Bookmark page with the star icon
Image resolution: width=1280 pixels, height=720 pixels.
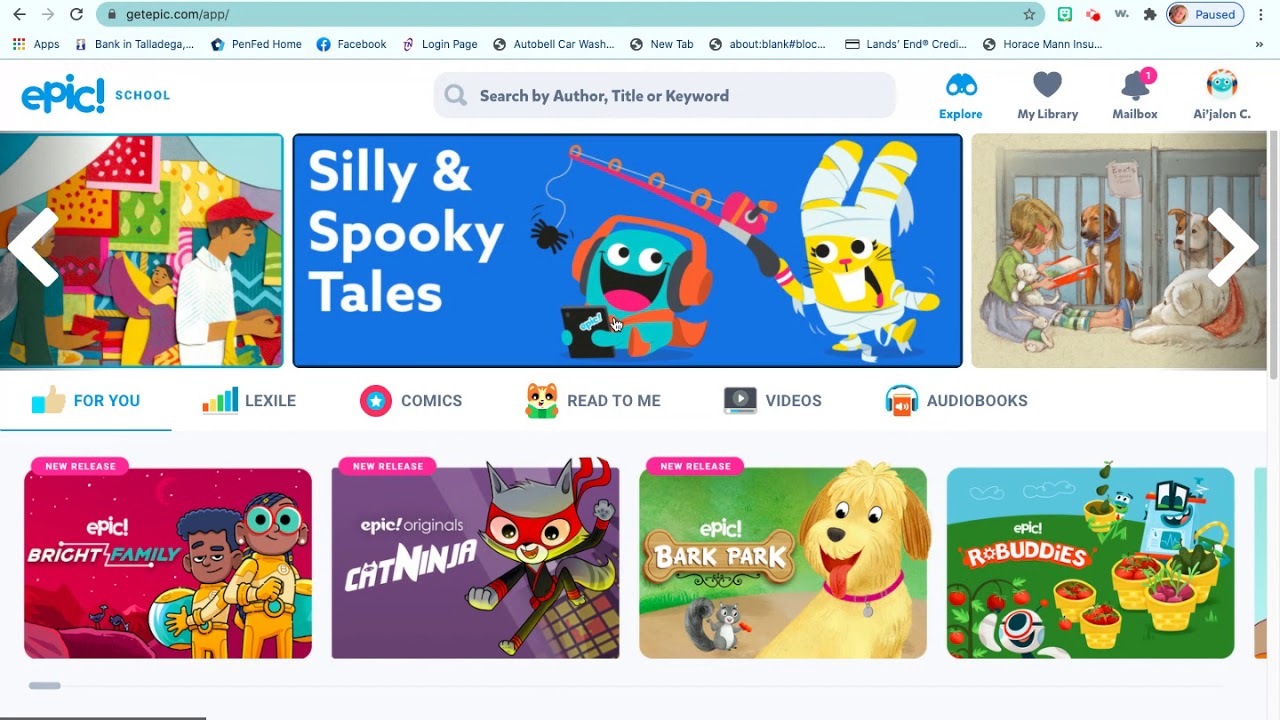1029,15
